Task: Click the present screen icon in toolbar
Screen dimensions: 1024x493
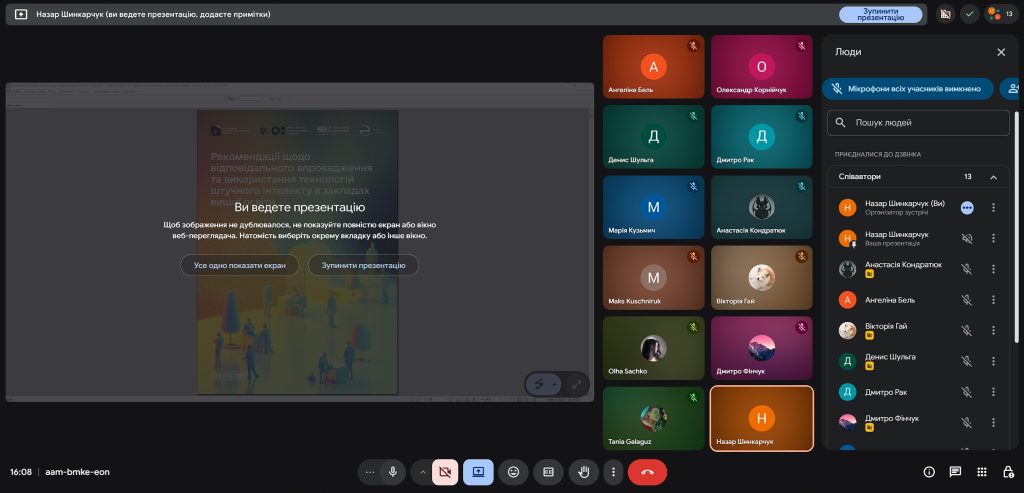Action: (x=479, y=471)
